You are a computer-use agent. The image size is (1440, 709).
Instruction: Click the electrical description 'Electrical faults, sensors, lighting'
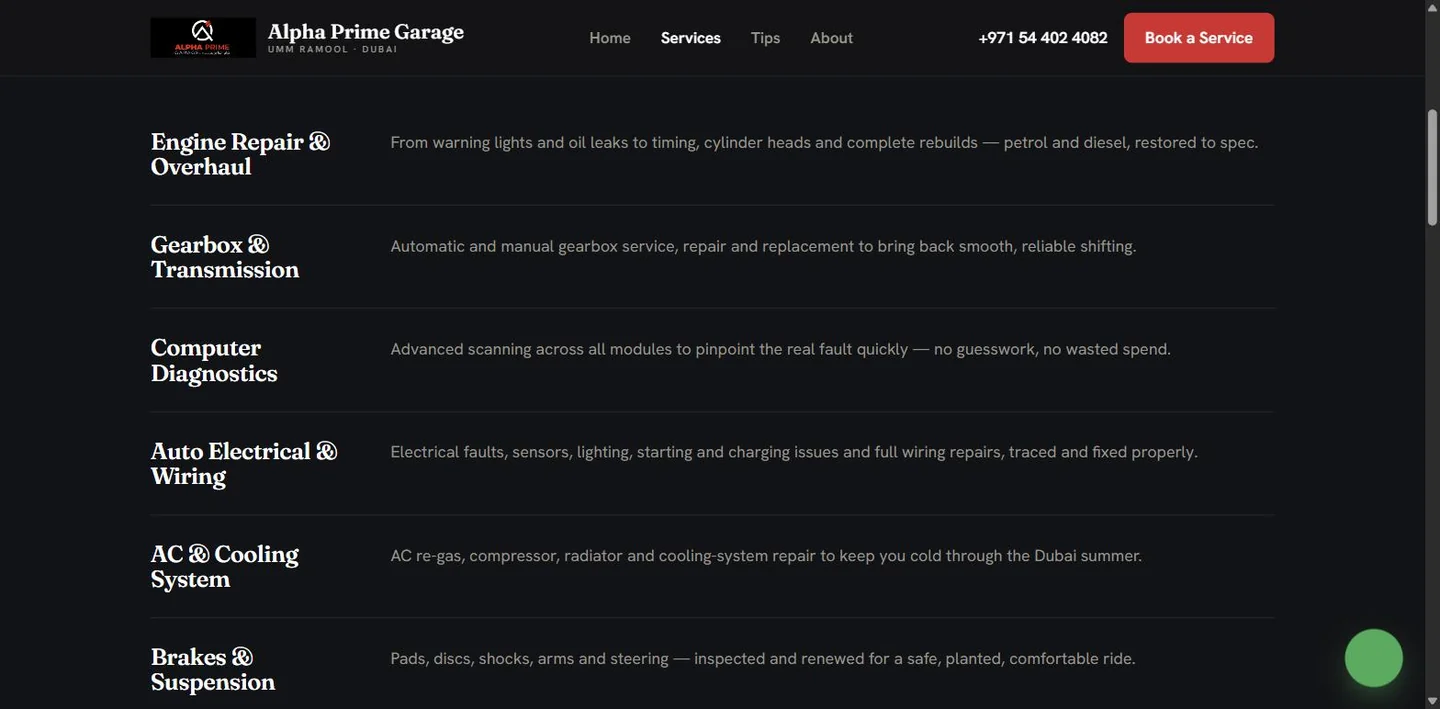click(794, 452)
